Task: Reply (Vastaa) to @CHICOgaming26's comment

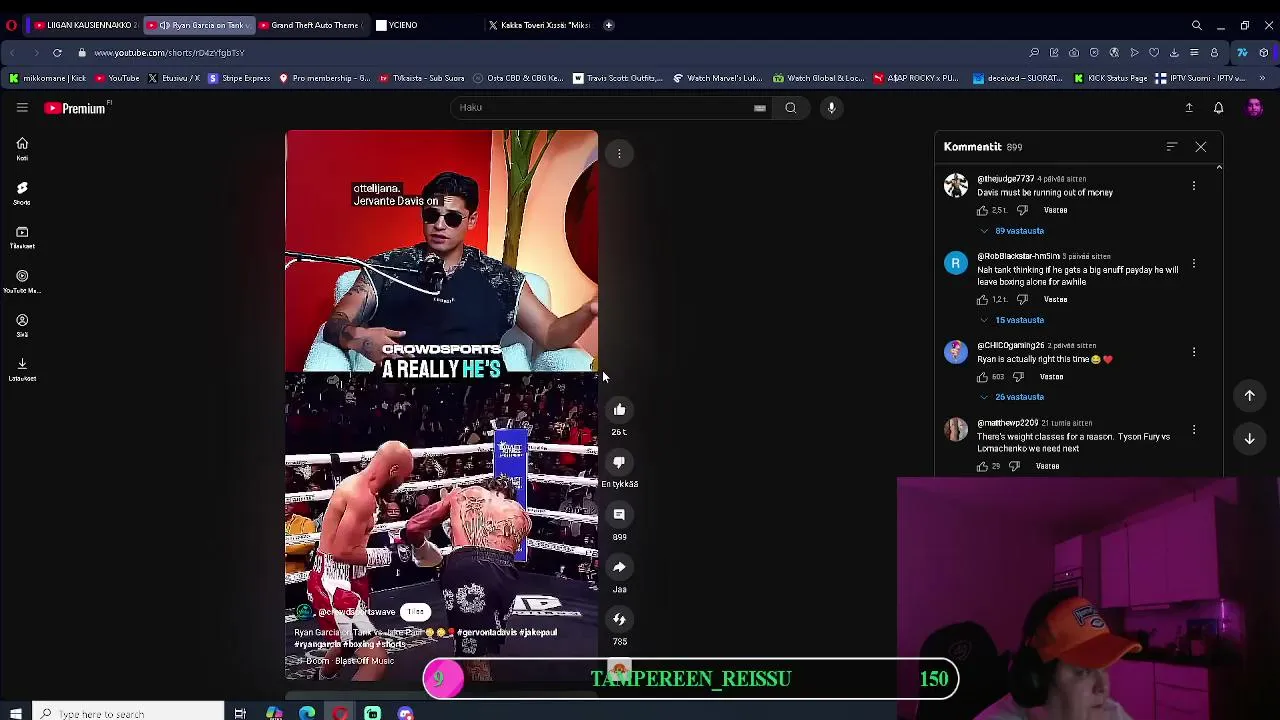Action: point(1052,377)
